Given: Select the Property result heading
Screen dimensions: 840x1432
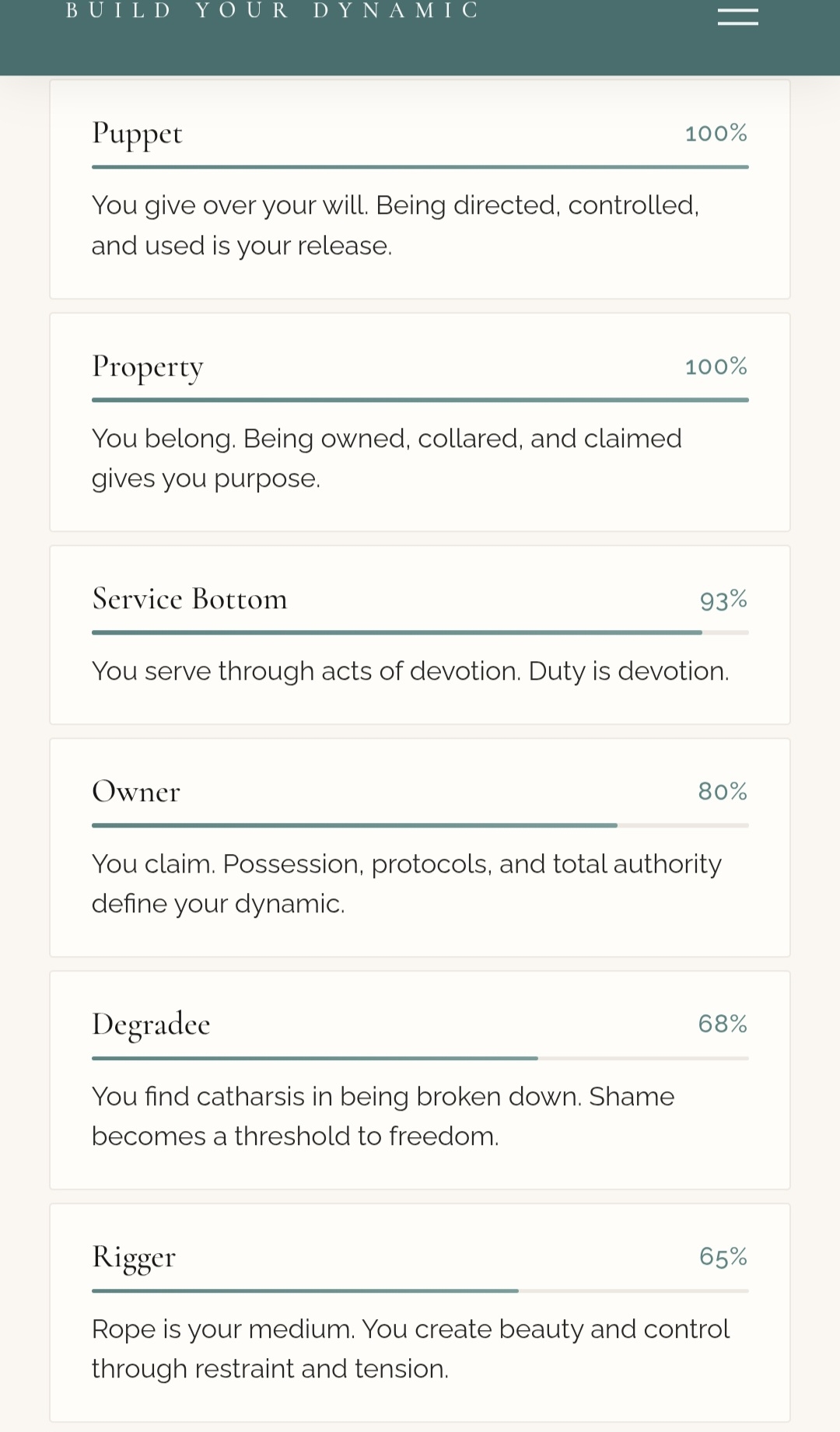Looking at the screenshot, I should [148, 367].
